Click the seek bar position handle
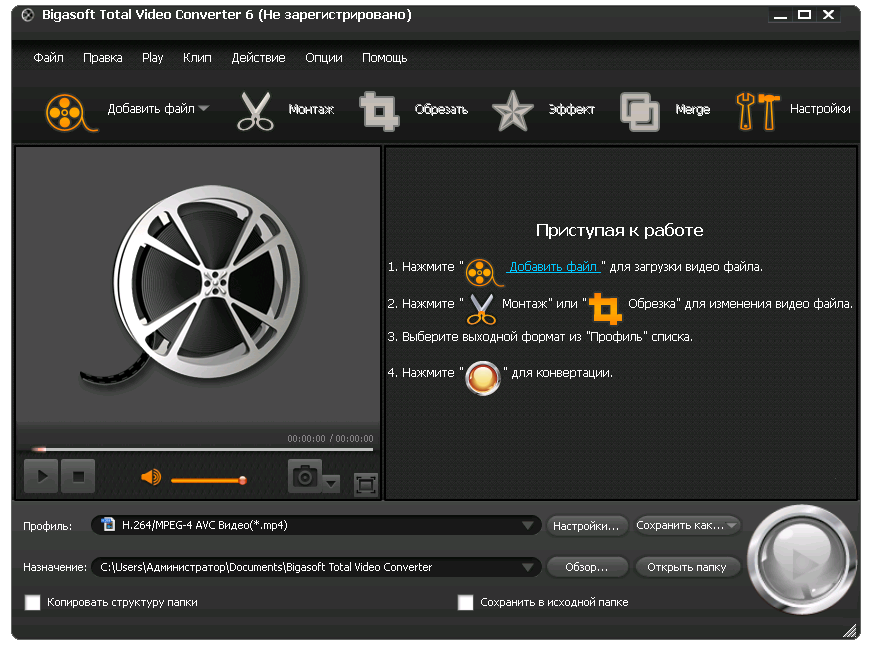The width and height of the screenshot is (878, 650). [x=39, y=449]
